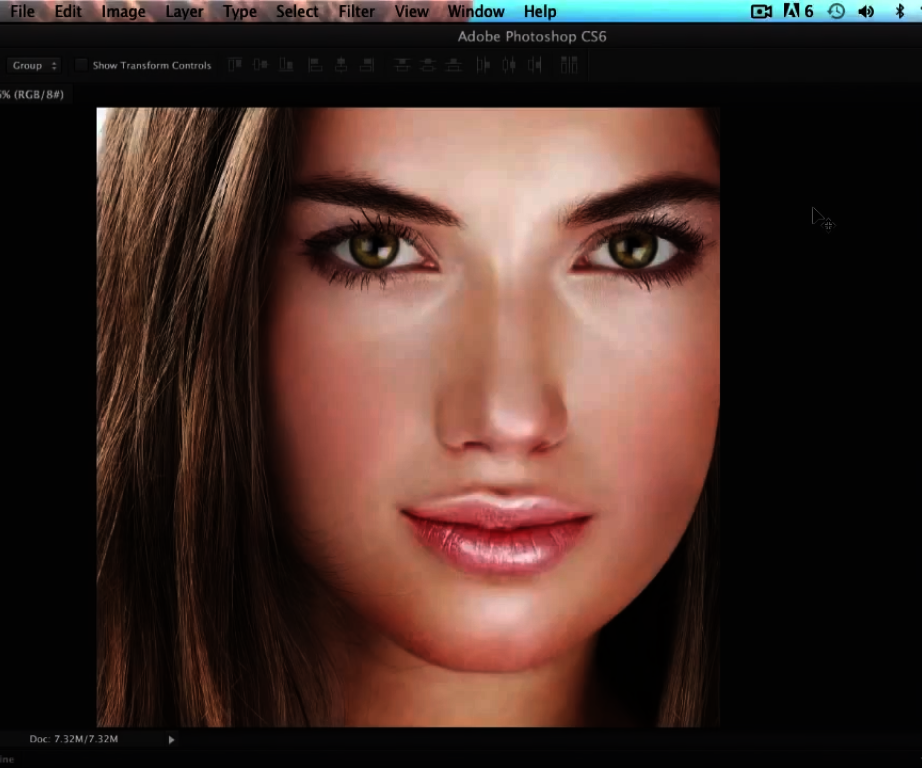Select the align bottom edges icon
This screenshot has height=768, width=922.
(286, 64)
